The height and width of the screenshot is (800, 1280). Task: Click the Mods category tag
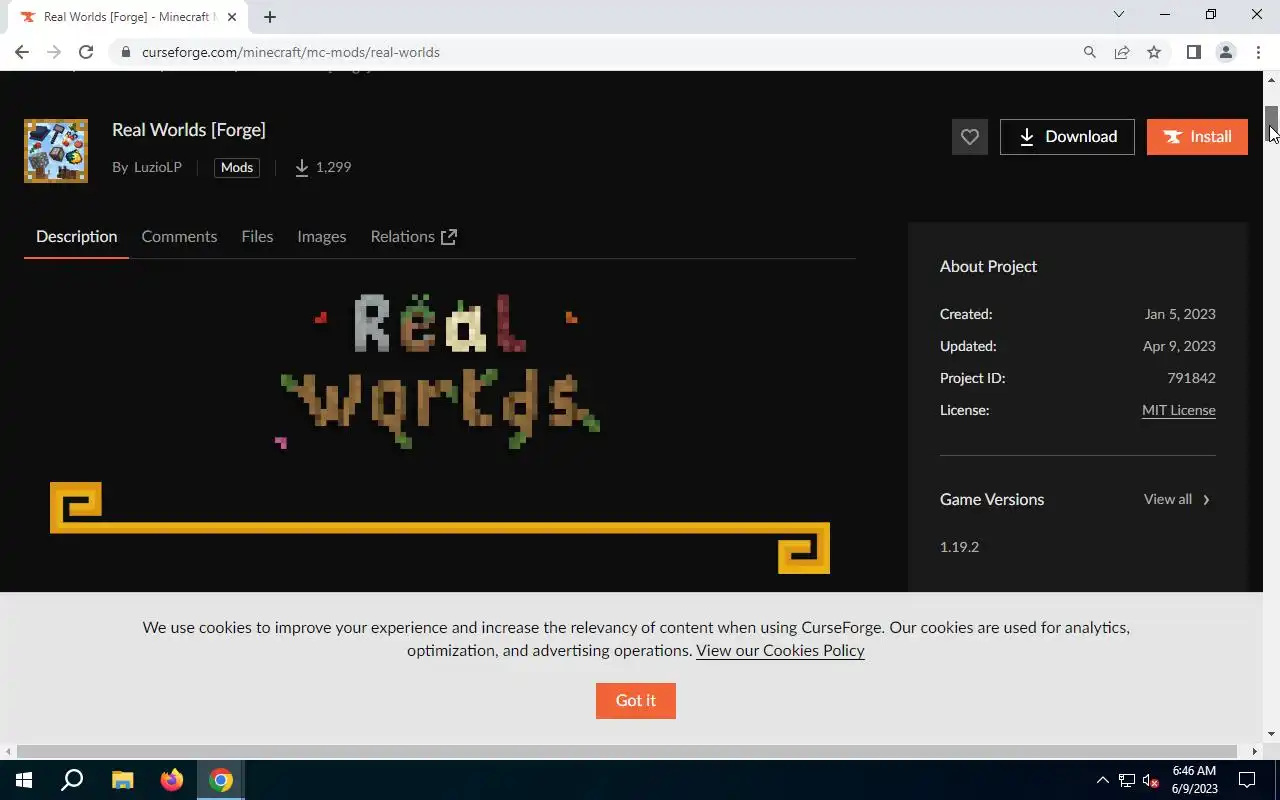(237, 167)
